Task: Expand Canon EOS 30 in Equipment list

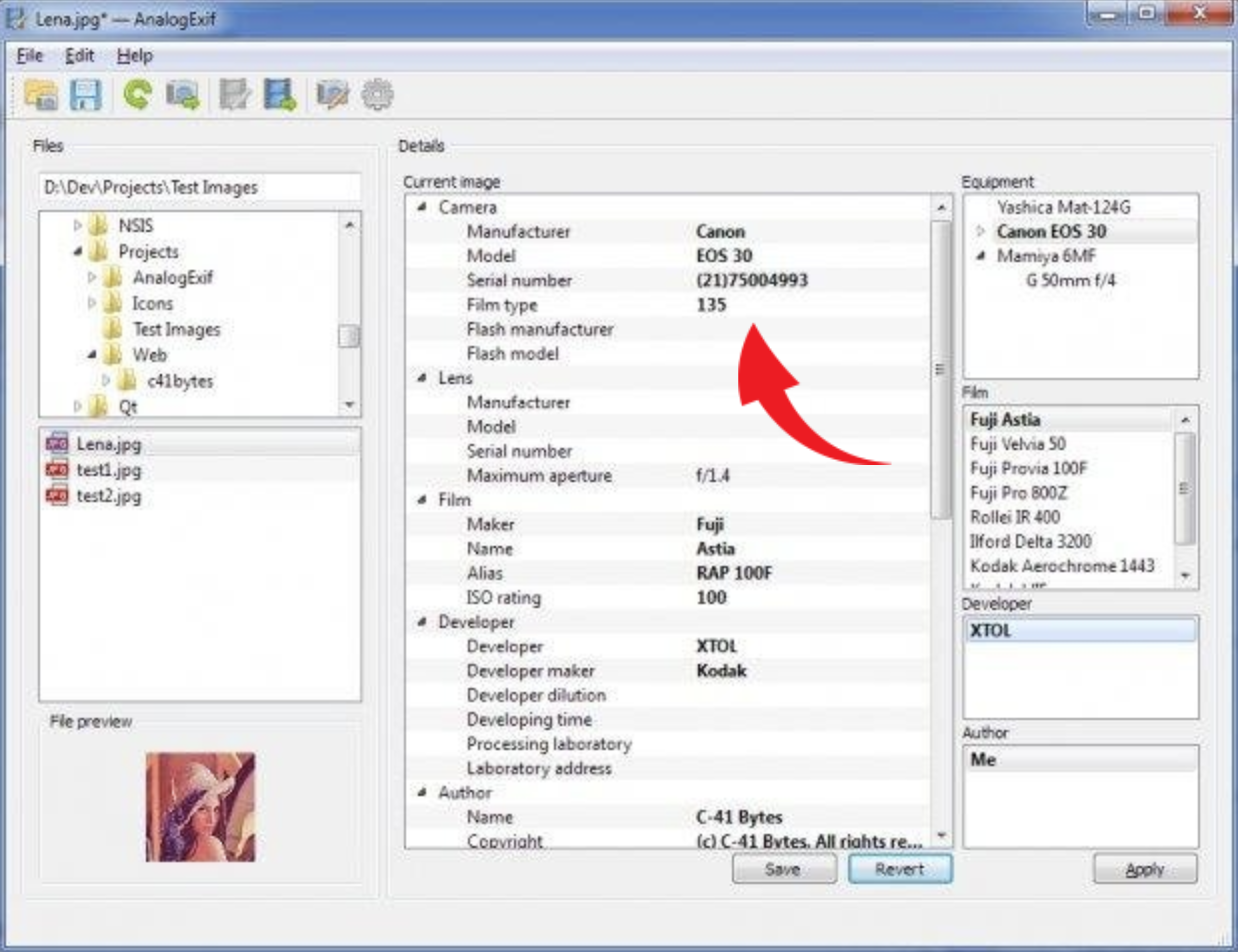Action: pyautogui.click(x=981, y=232)
